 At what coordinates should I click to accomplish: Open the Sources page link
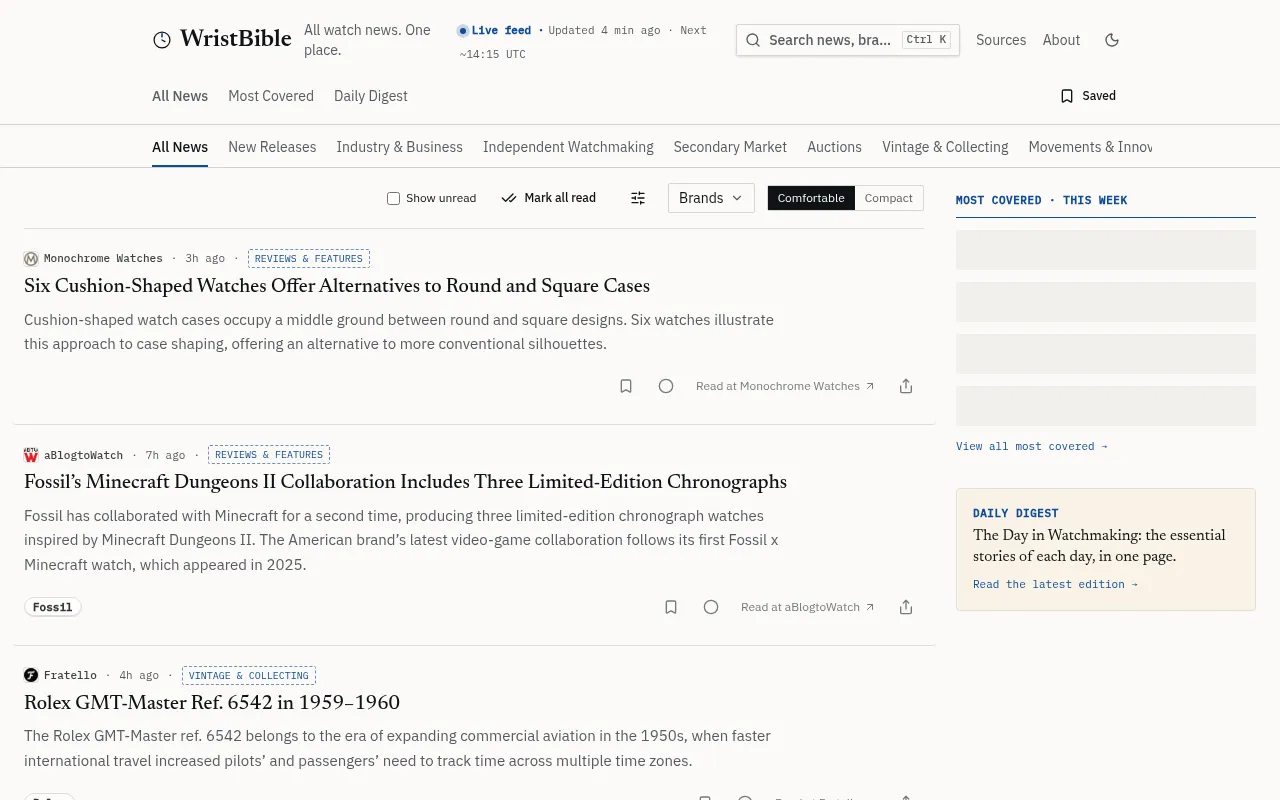point(1001,40)
